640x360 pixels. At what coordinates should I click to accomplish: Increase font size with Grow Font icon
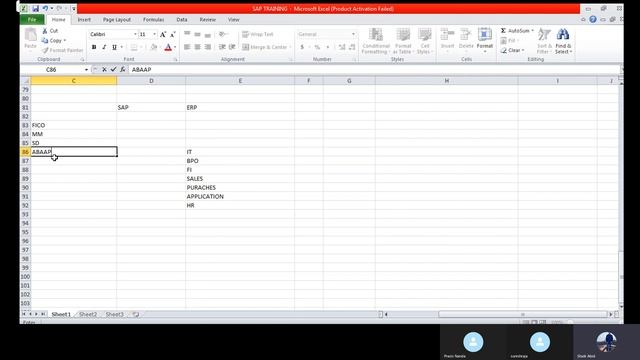coord(163,35)
